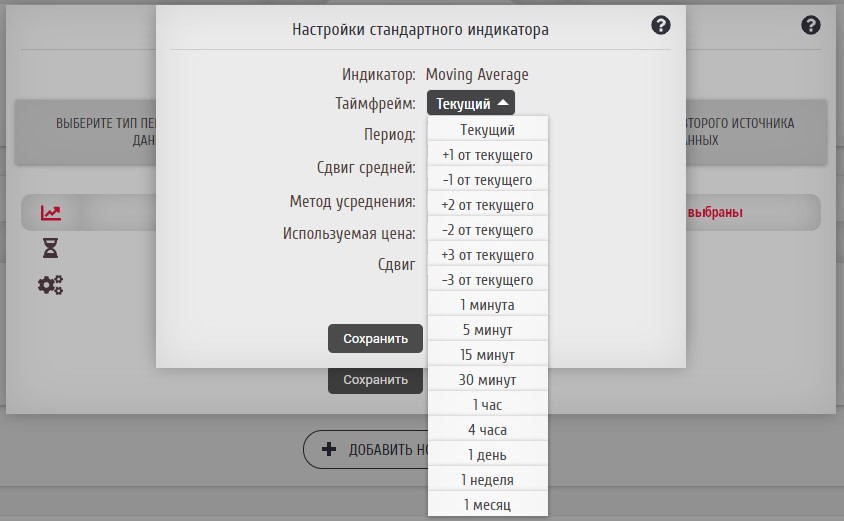Set timeframe to '1 час'
Screen dimensions: 844x521
click(487, 405)
